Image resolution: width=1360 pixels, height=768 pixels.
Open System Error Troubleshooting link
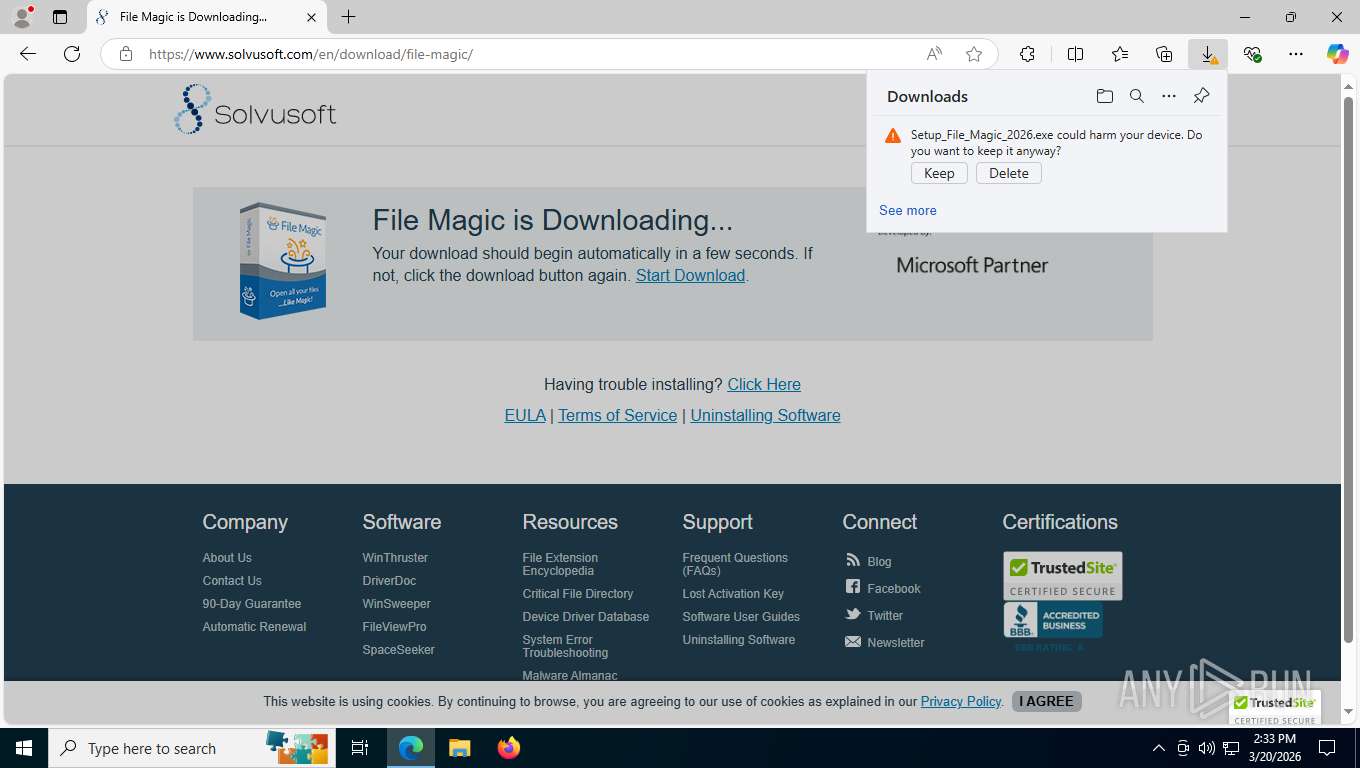coord(565,646)
